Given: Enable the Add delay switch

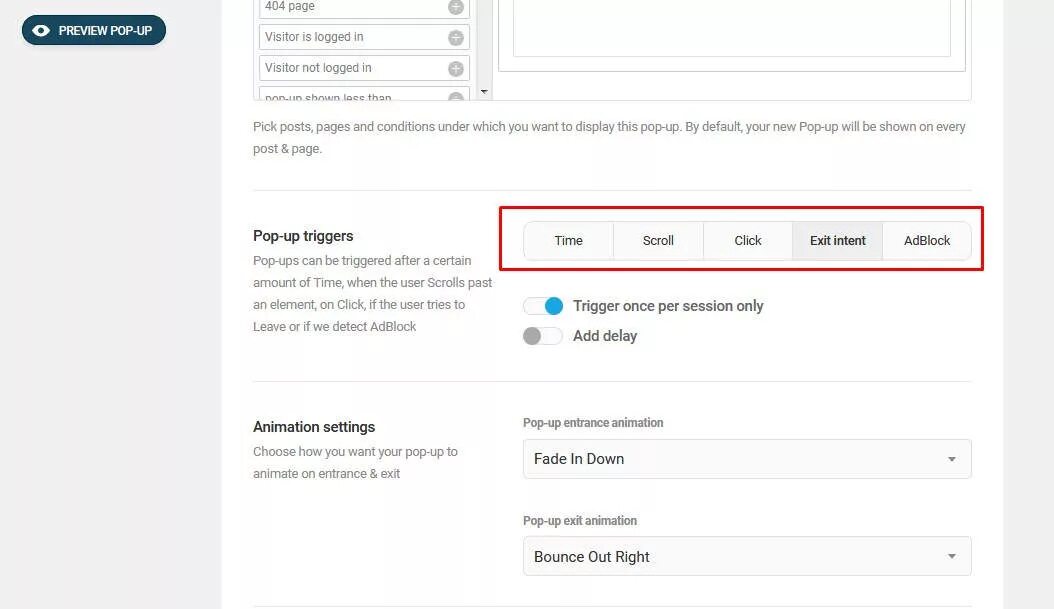Looking at the screenshot, I should point(542,336).
